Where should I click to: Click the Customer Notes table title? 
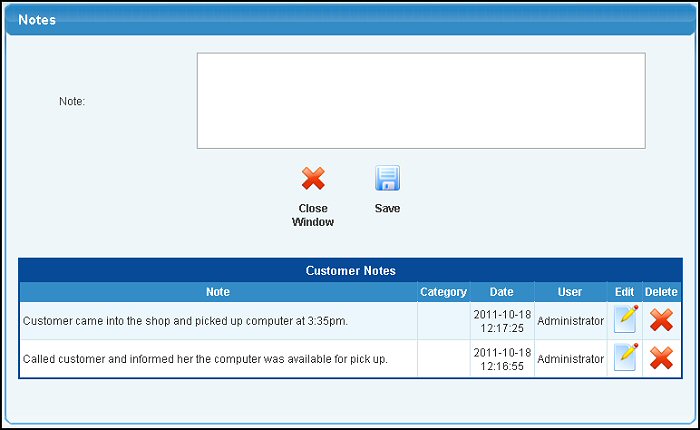[x=350, y=271]
